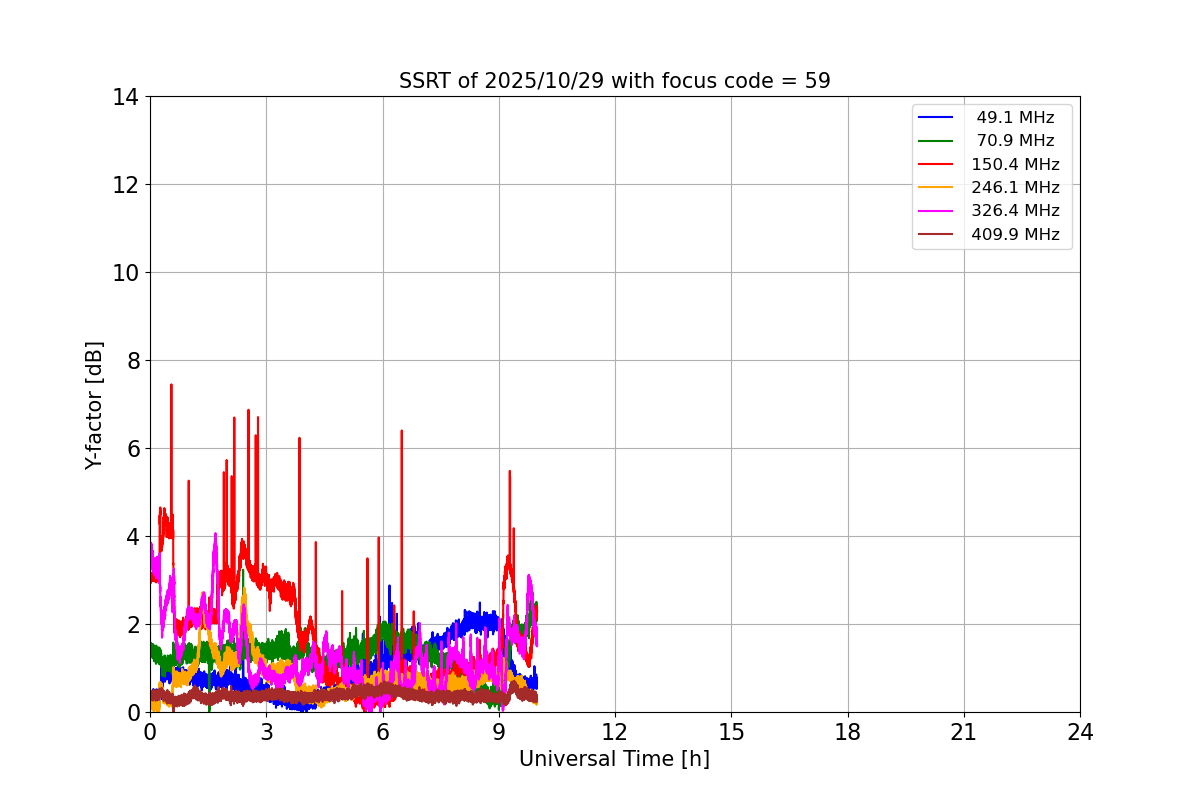Click the brown 409.9 MHz legend line

(x=936, y=234)
